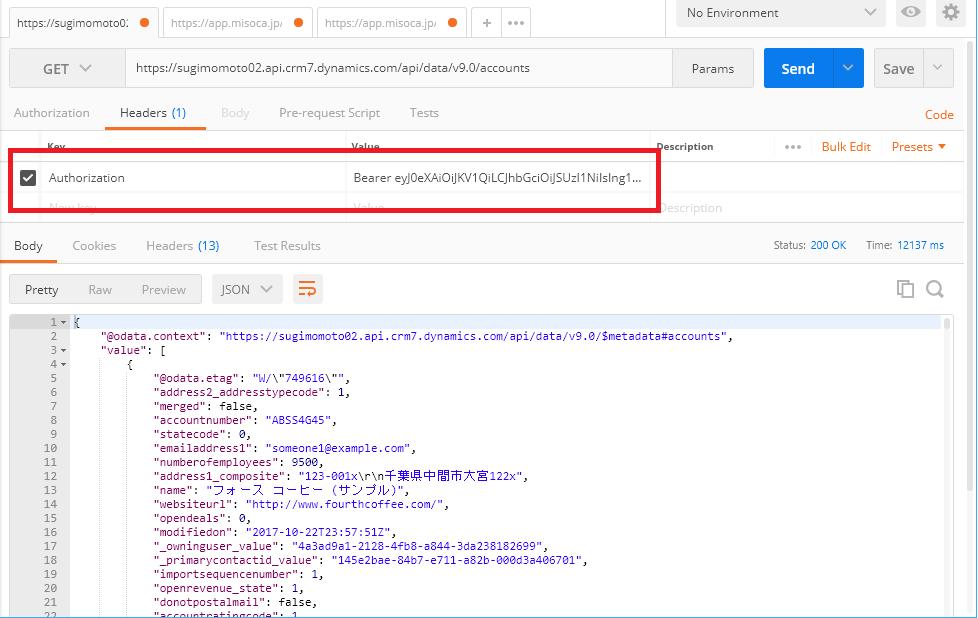Click the Authorization header key field
Screen dimensions: 978x618
point(193,178)
